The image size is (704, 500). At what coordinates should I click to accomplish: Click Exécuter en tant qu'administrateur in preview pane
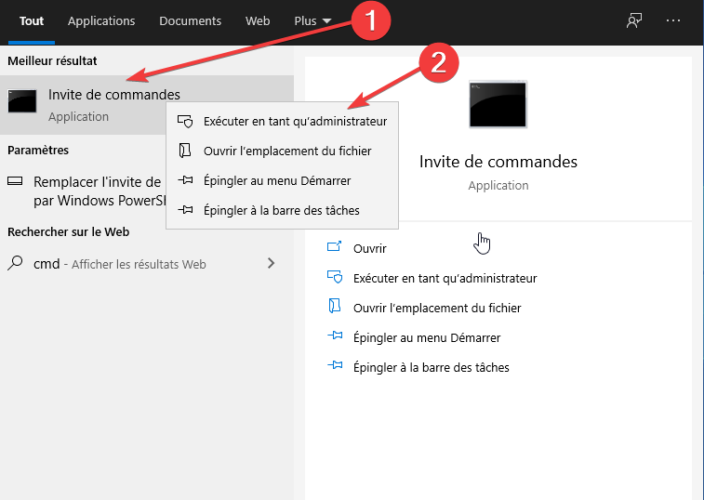pos(445,278)
